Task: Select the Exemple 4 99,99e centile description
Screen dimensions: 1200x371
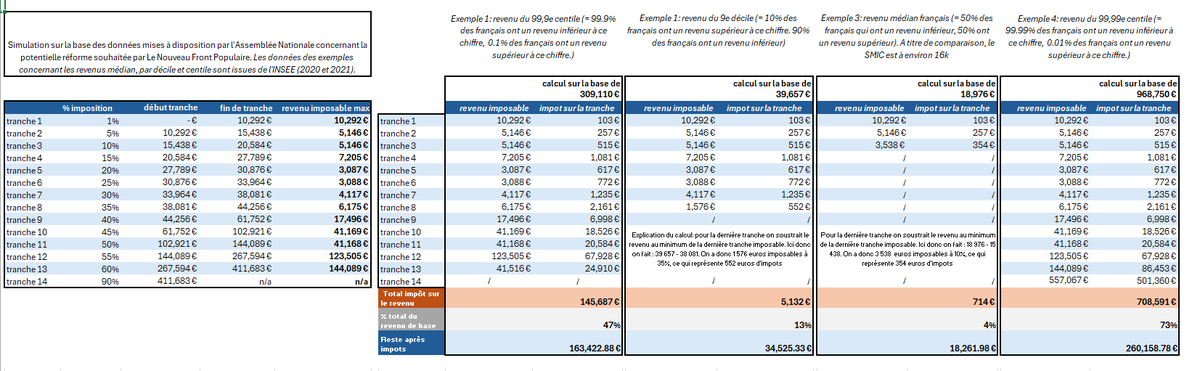Action: tap(1088, 37)
